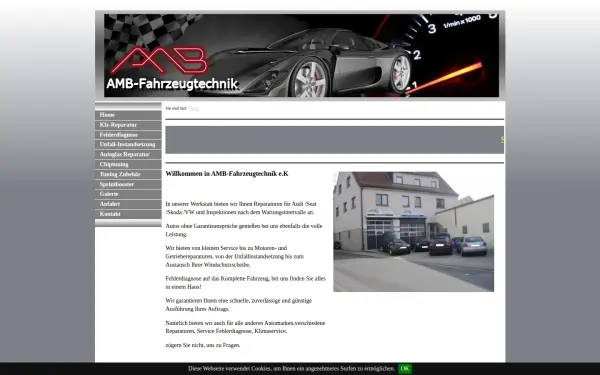Accept cookies with the OK button

coord(405,368)
